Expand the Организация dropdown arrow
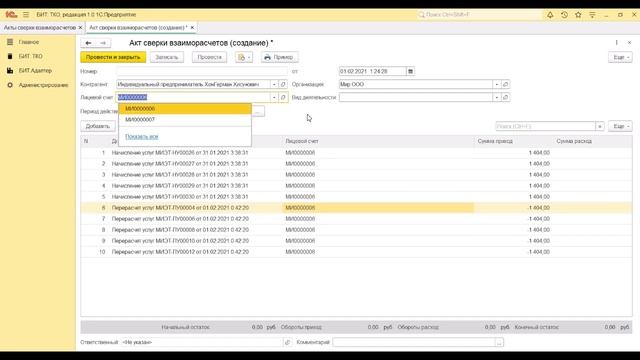640x360 pixels. pos(496,84)
